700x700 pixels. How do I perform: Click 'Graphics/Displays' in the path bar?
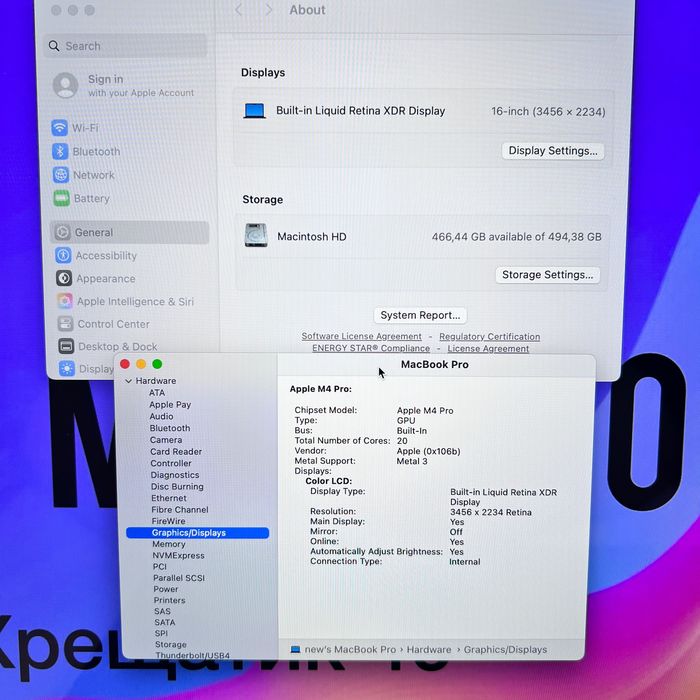505,650
